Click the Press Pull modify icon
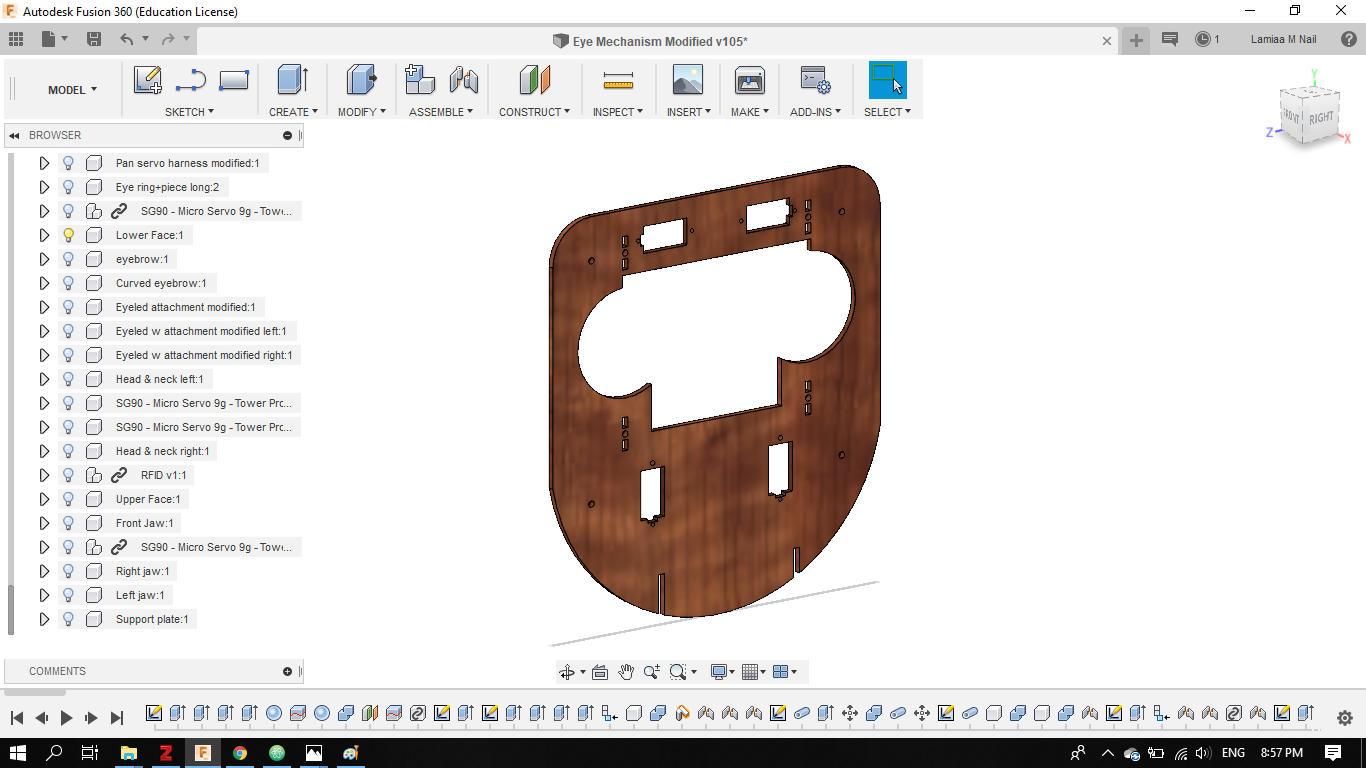Viewport: 1366px width, 768px height. point(361,80)
